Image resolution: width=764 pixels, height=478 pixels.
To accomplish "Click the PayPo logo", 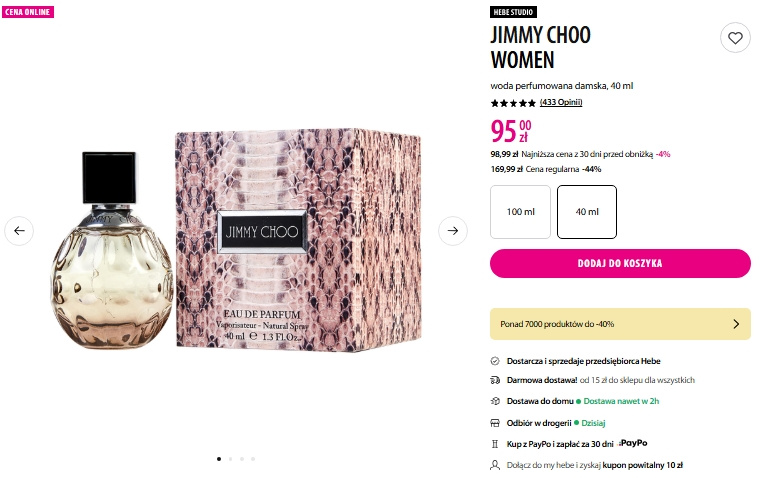I will 633,443.
